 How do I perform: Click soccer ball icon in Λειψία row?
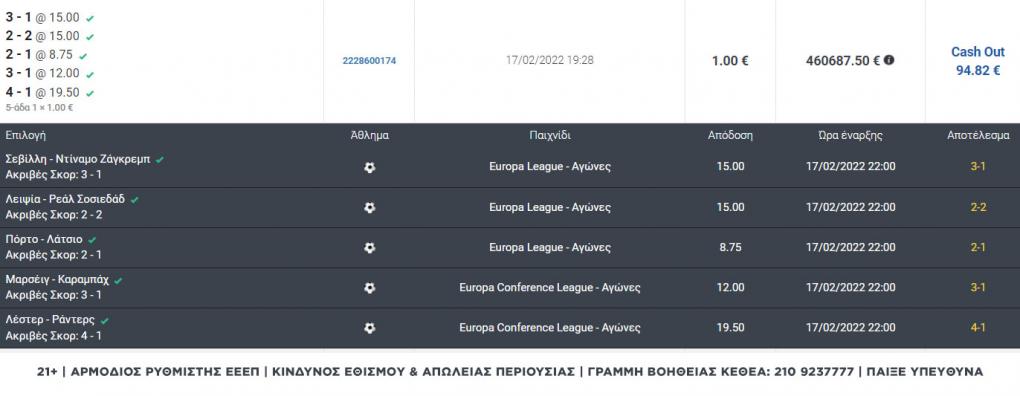tap(369, 207)
